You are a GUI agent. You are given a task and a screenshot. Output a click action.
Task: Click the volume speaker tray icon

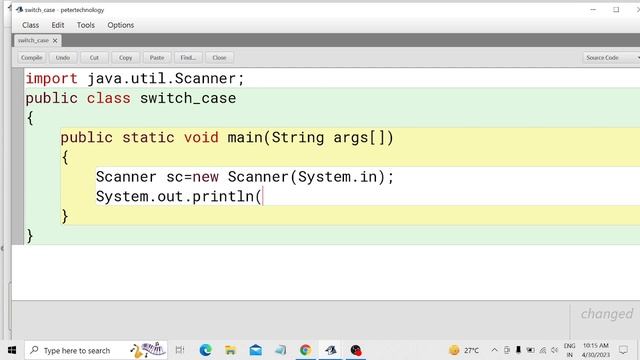[x=554, y=350]
